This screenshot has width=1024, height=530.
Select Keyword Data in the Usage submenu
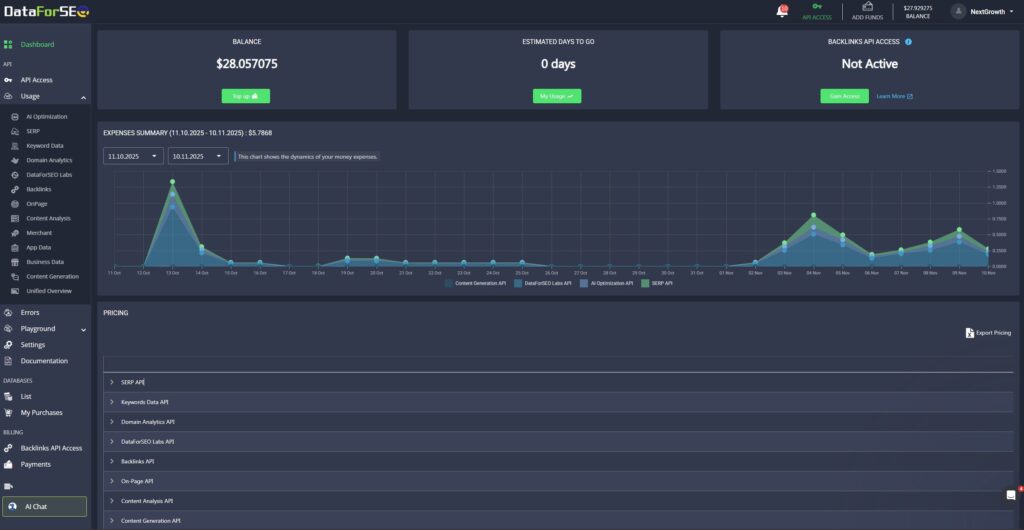click(44, 146)
